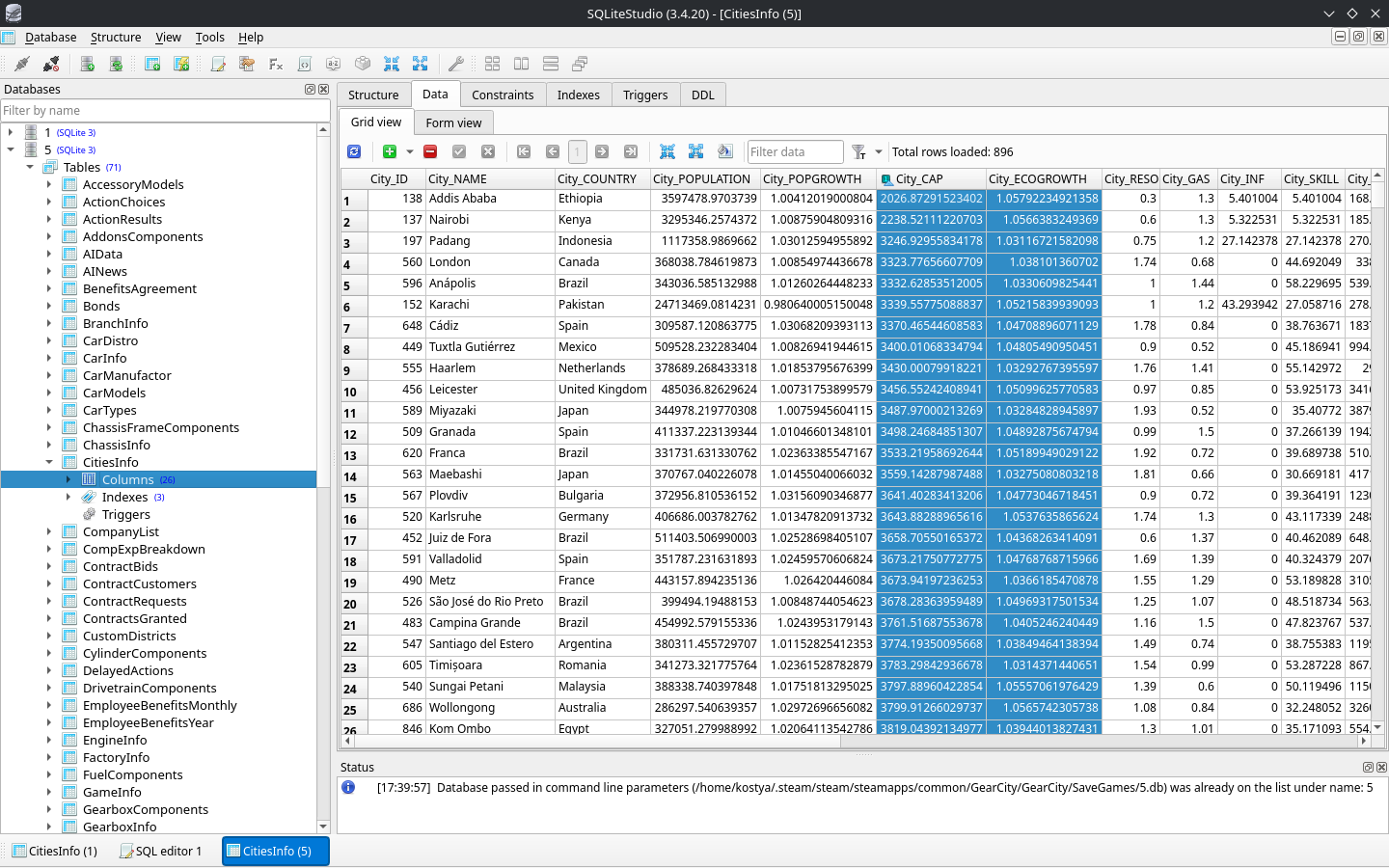Click the funnel apply filter icon
Viewport: 1389px width, 868px height.
(x=858, y=151)
